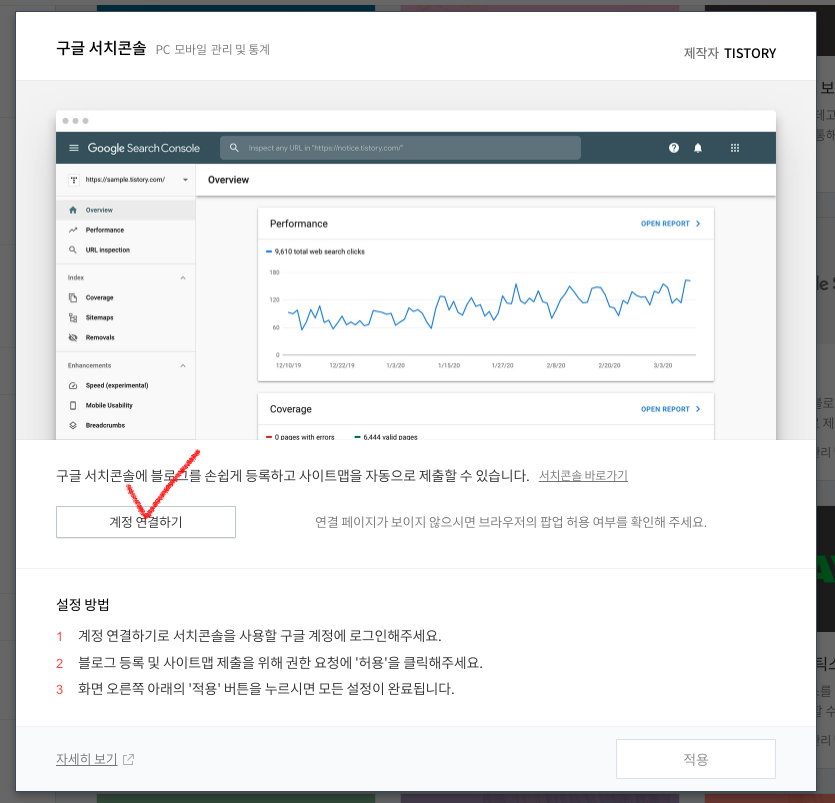The width and height of the screenshot is (835, 803).
Task: Click the 제작자 TISTORY label
Action: tap(730, 53)
